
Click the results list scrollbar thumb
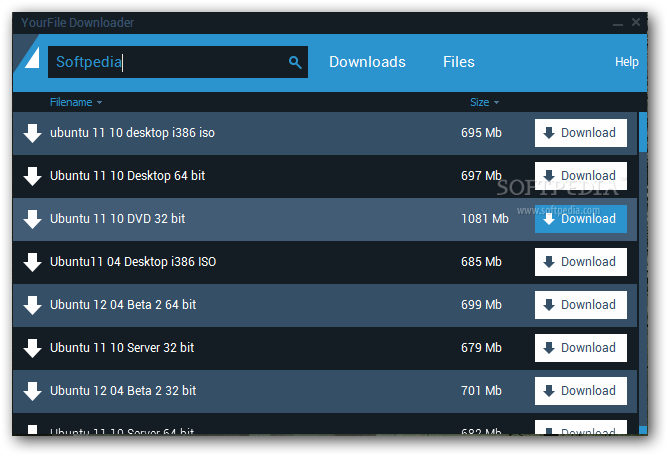[642, 132]
